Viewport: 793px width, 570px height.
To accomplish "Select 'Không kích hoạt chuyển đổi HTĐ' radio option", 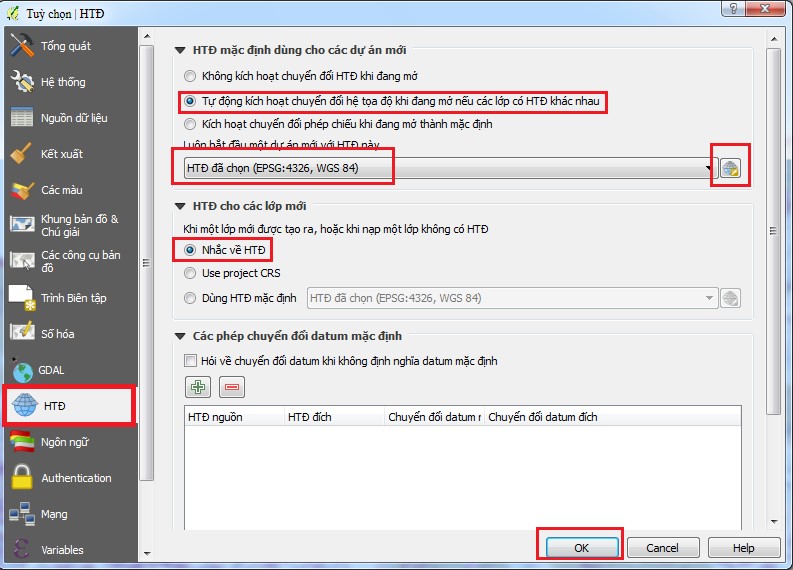I will [x=301, y=76].
